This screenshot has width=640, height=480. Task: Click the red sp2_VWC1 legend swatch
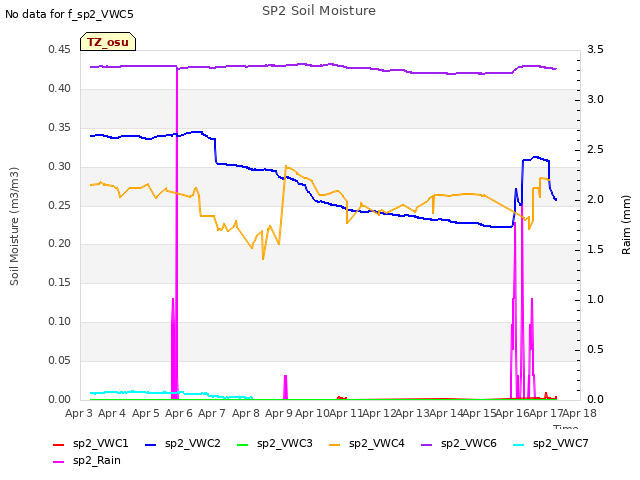point(59,444)
